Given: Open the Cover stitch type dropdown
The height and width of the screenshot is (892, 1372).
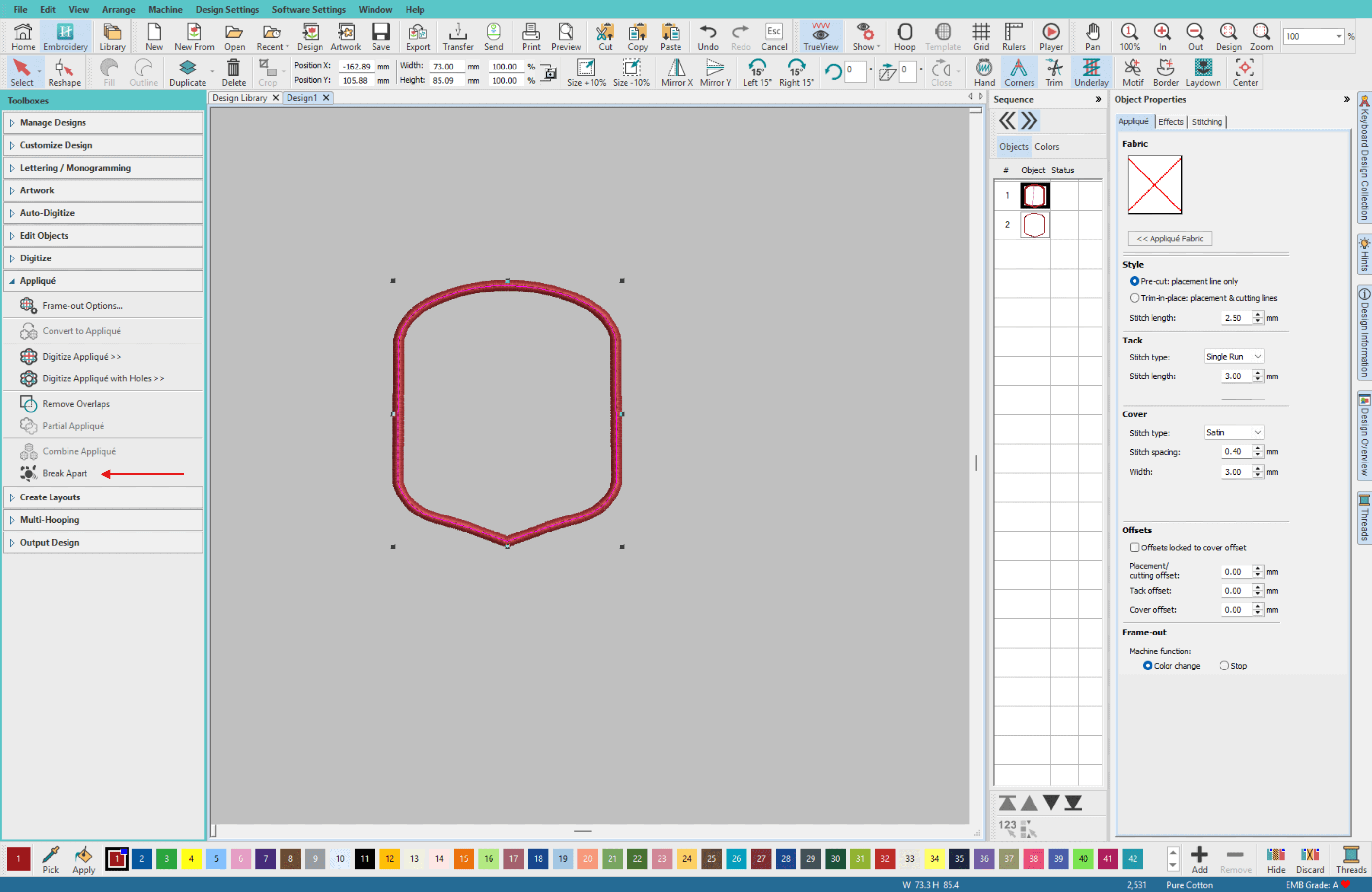Looking at the screenshot, I should click(x=1234, y=432).
